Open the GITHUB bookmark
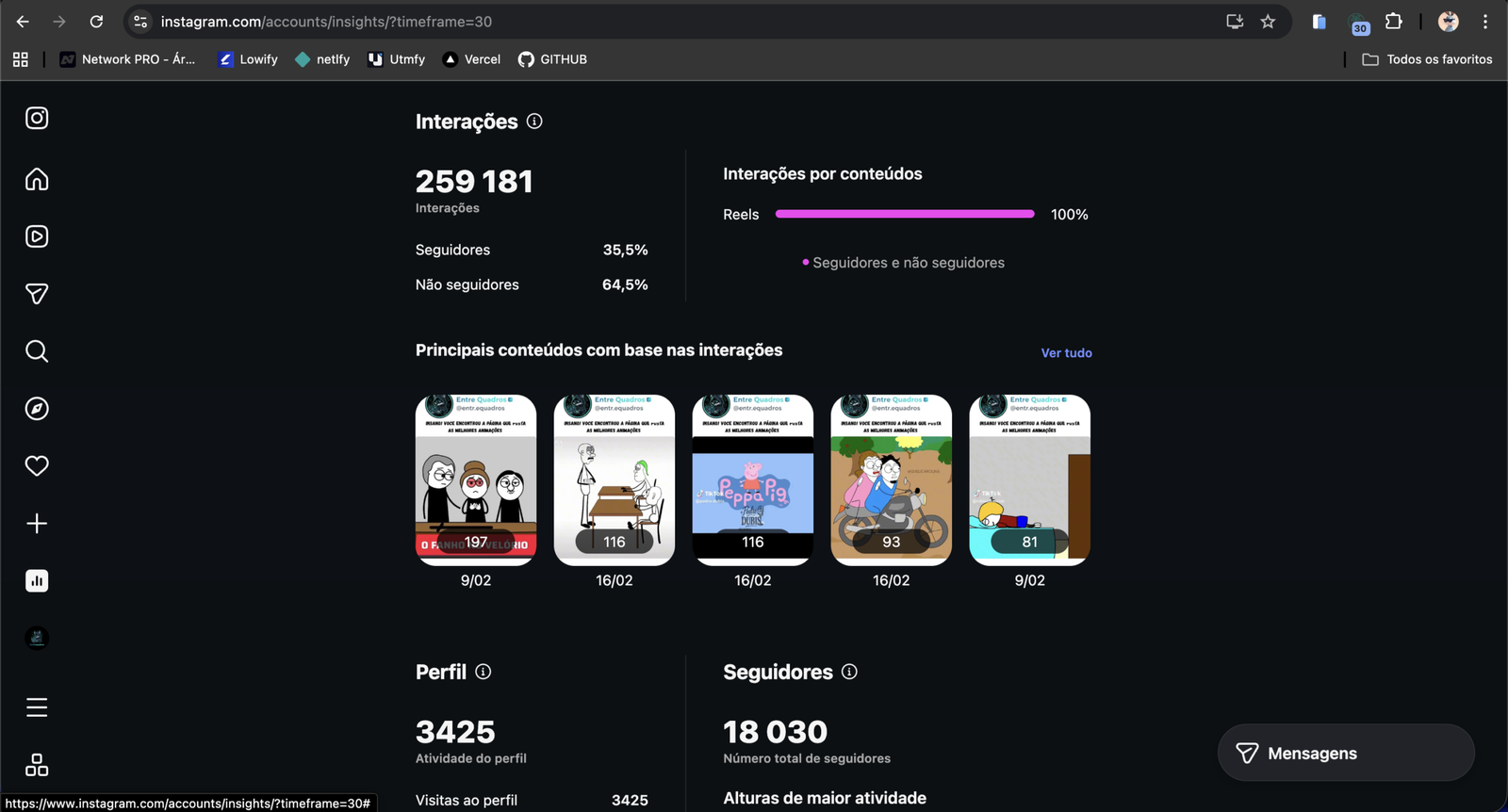This screenshot has height=812, width=1508. click(552, 59)
